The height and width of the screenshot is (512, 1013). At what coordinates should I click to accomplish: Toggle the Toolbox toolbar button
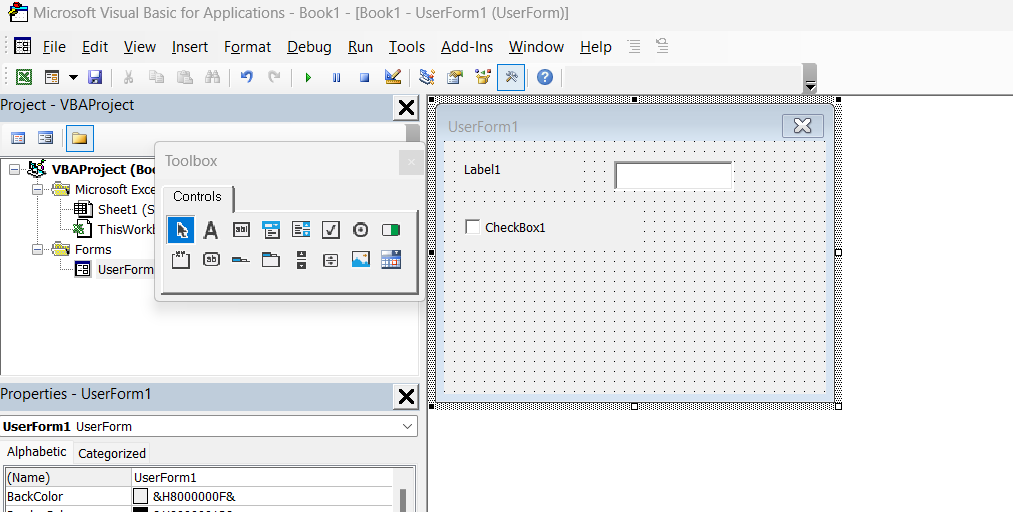(511, 77)
